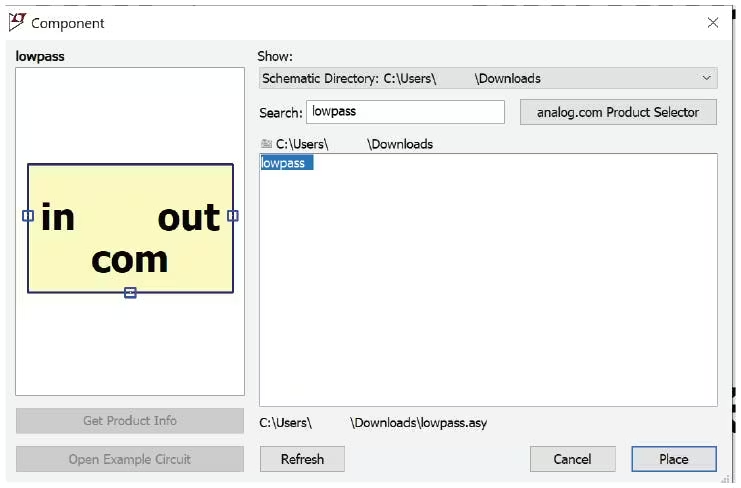Click into the Search field containing lowpass
The width and height of the screenshot is (741, 488).
(x=405, y=112)
